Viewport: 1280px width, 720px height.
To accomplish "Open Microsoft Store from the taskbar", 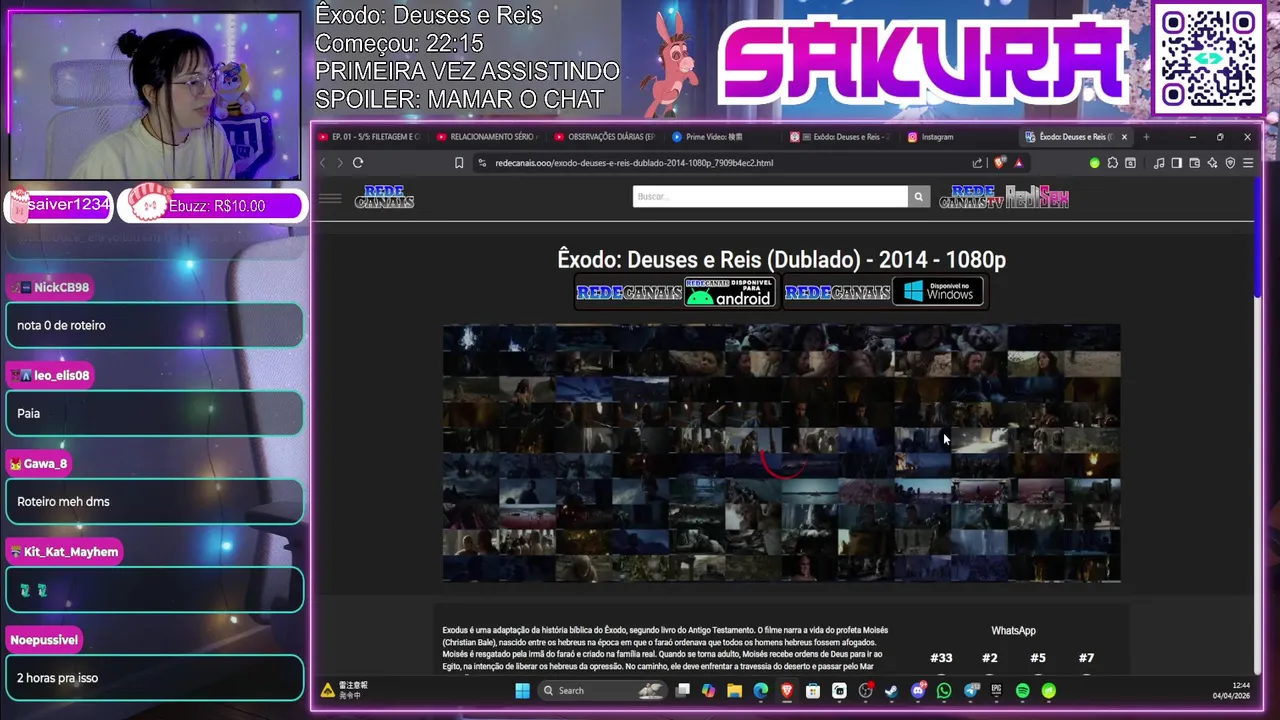I will 813,691.
